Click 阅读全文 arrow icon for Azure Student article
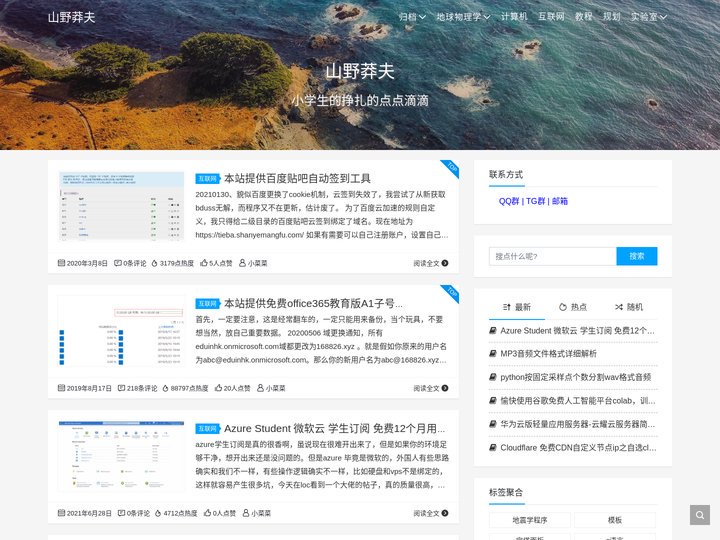The width and height of the screenshot is (720, 540). tap(444, 513)
